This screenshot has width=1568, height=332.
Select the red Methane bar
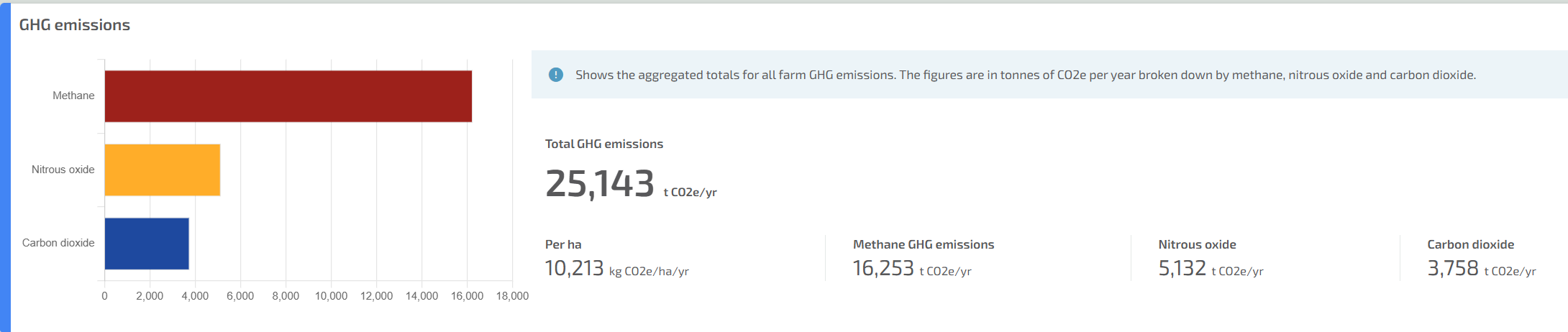(x=288, y=96)
